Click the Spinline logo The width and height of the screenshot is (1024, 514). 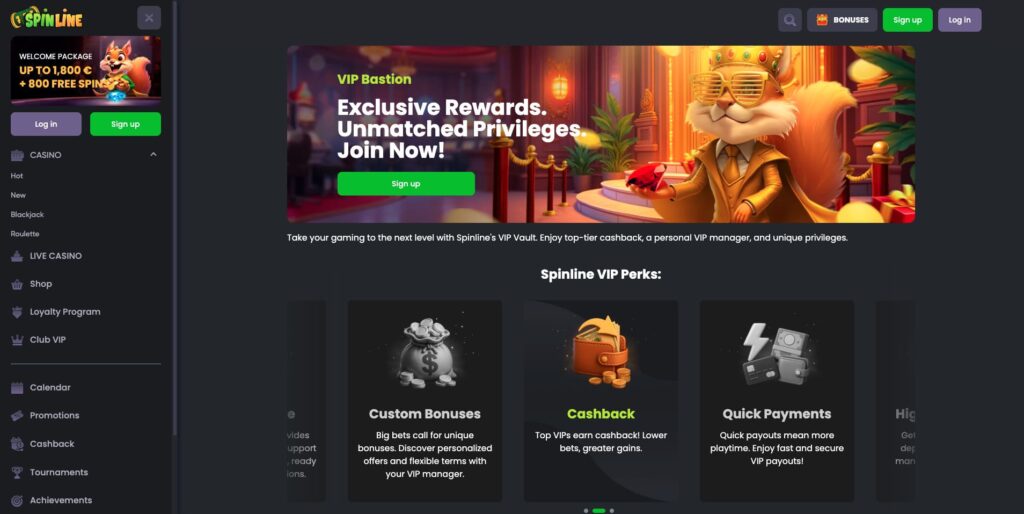pyautogui.click(x=47, y=18)
